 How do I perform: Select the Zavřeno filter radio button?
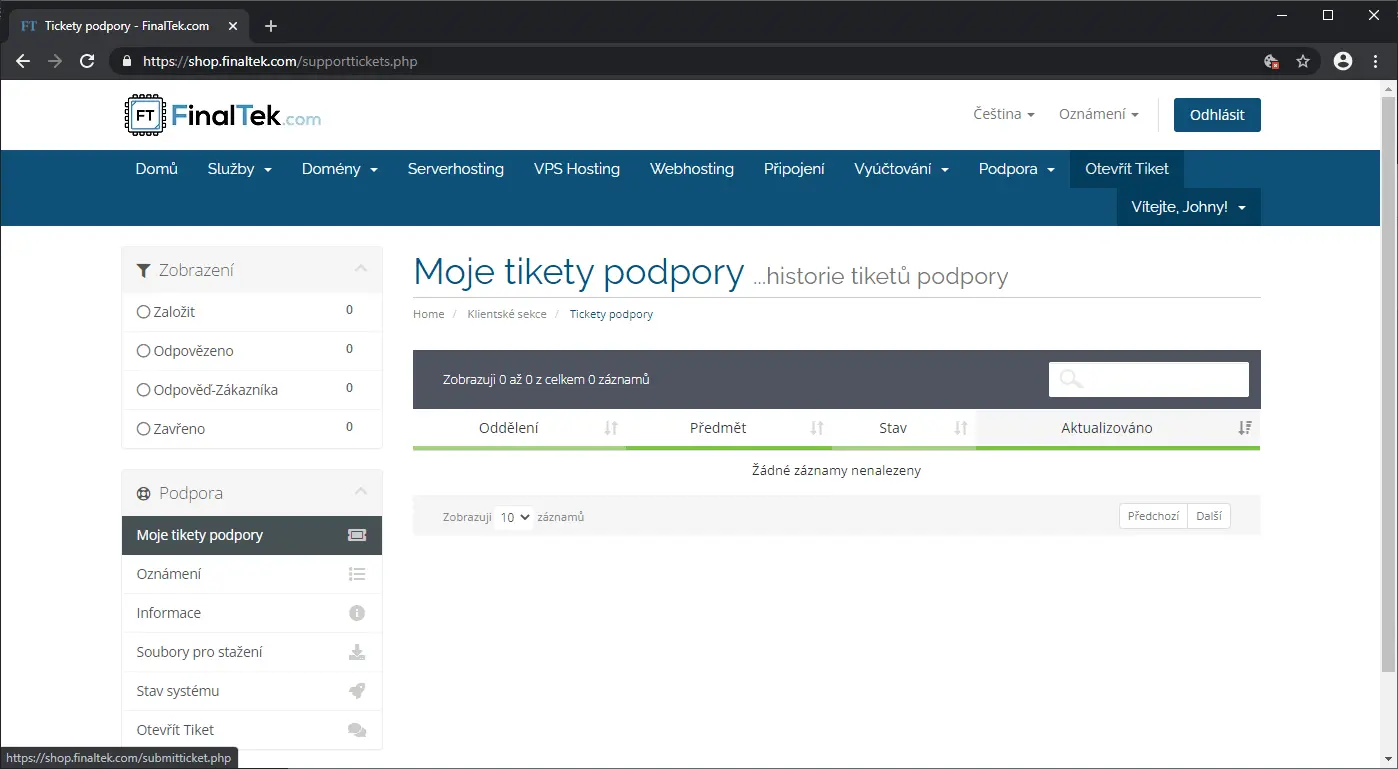(143, 429)
